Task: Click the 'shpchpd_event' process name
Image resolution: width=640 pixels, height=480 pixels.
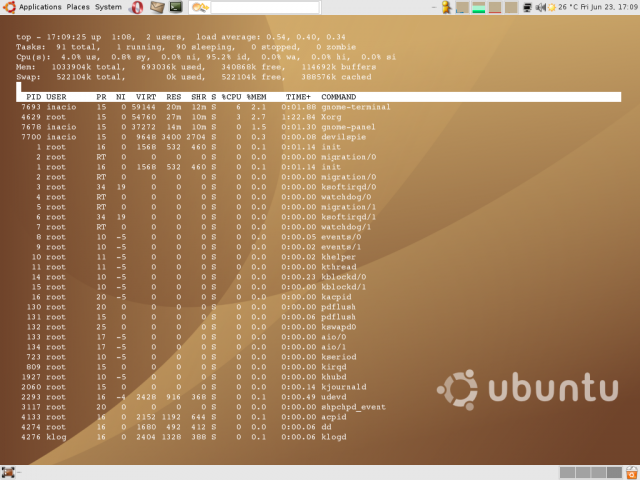Action: (x=353, y=407)
